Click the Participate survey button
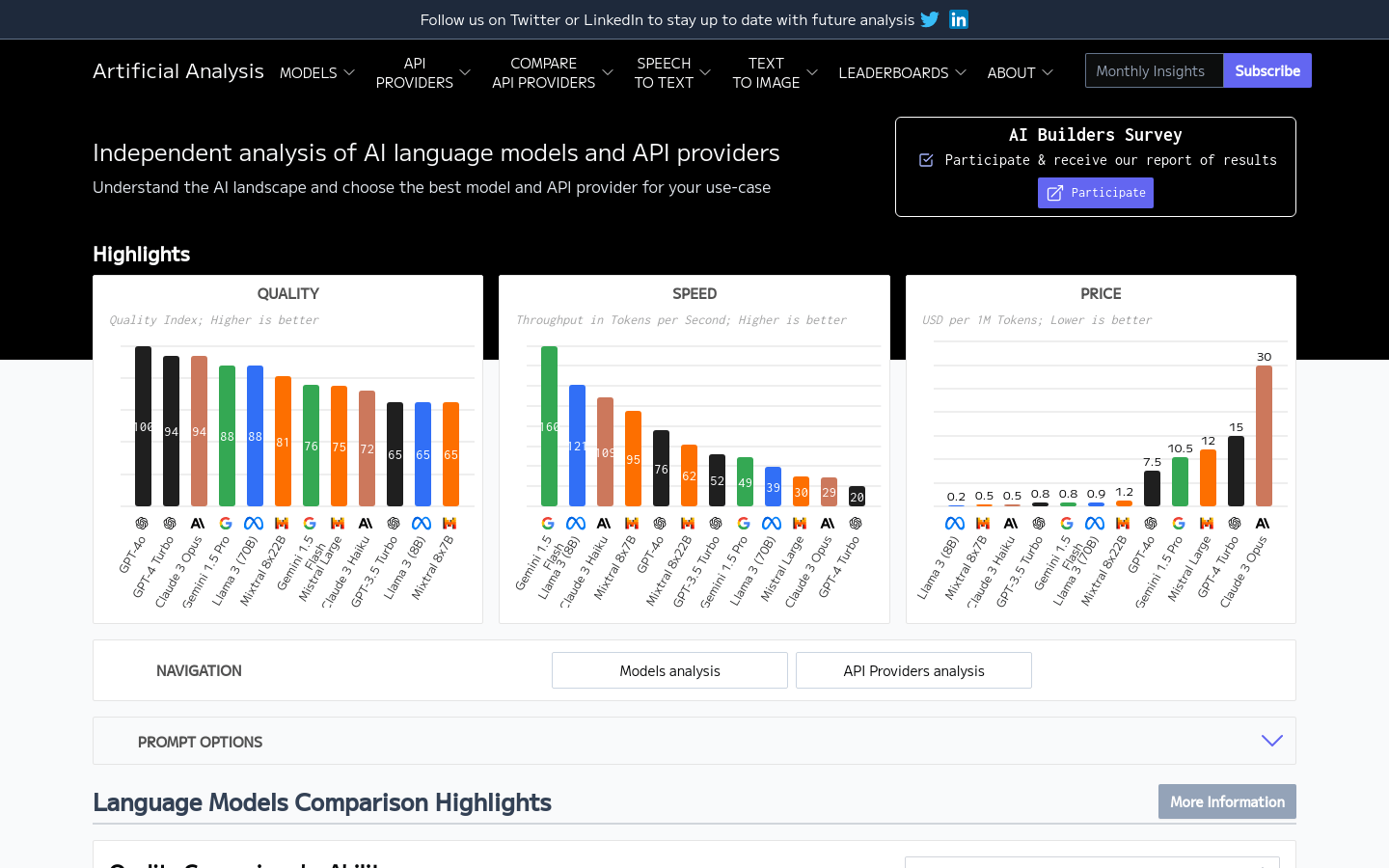Image resolution: width=1389 pixels, height=868 pixels. [1096, 193]
